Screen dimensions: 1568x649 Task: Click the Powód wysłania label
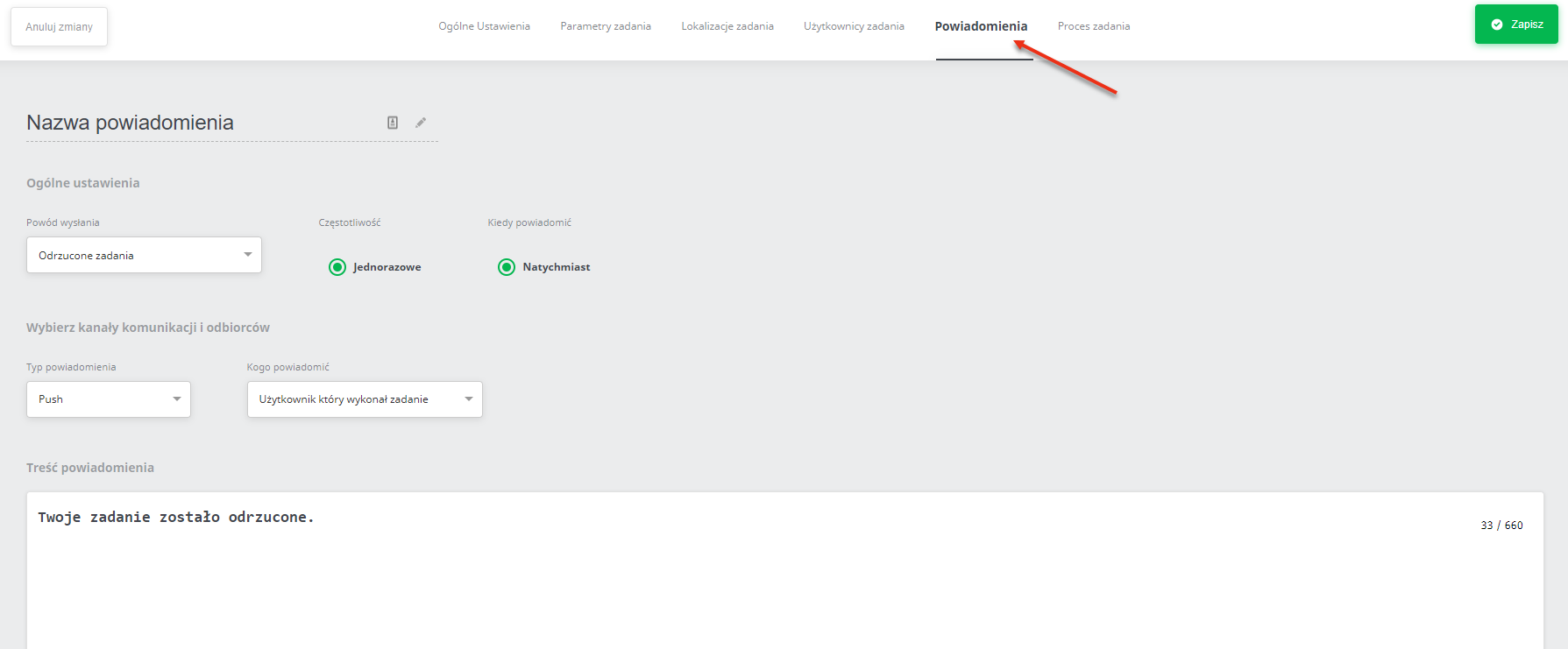[x=63, y=222]
